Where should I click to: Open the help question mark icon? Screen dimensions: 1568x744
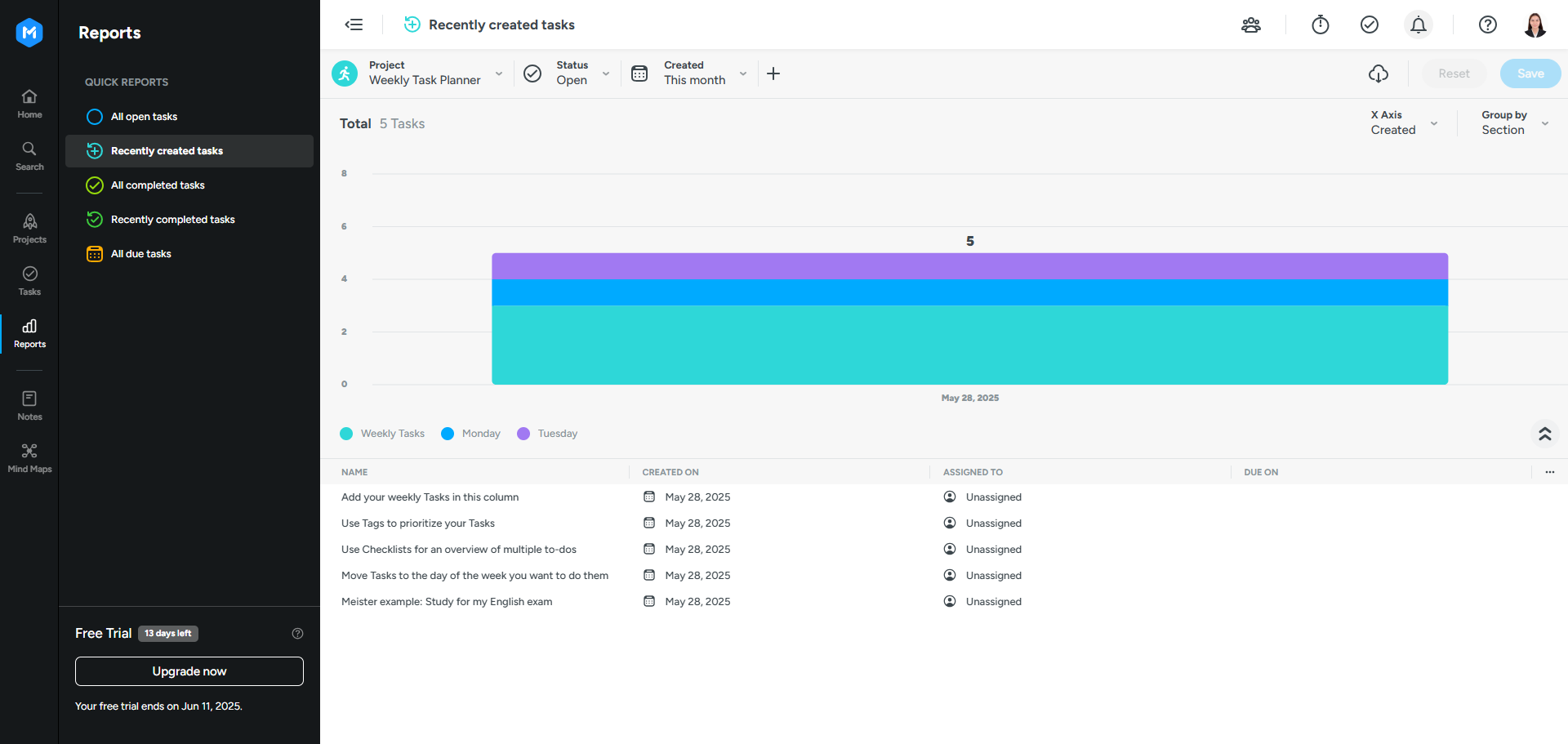click(x=1487, y=25)
